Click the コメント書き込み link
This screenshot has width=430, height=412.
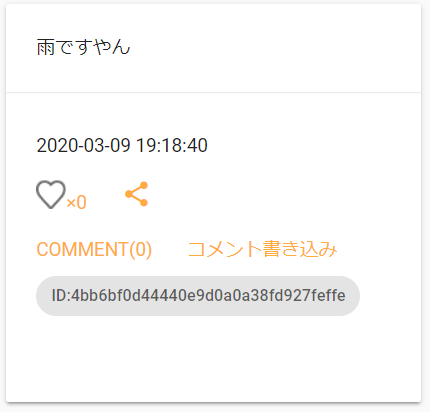[x=262, y=249]
